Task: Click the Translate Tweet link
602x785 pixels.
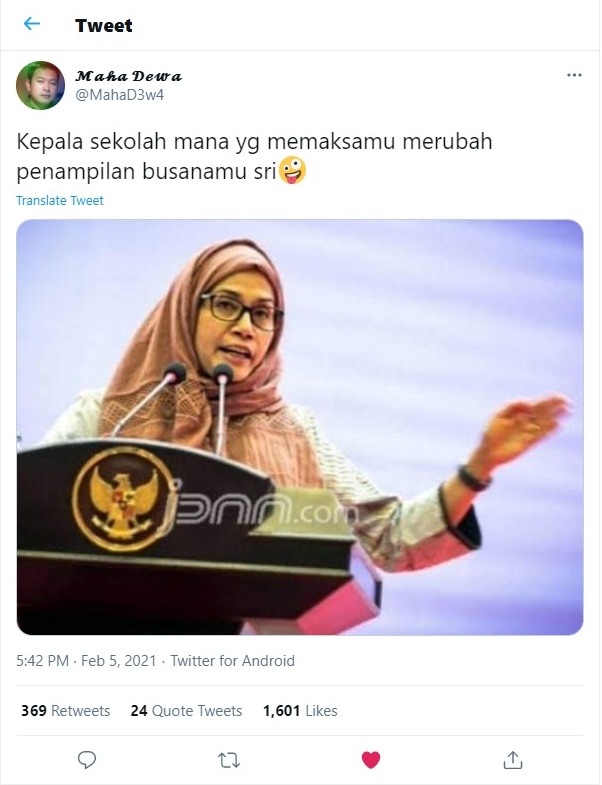Action: [x=60, y=201]
